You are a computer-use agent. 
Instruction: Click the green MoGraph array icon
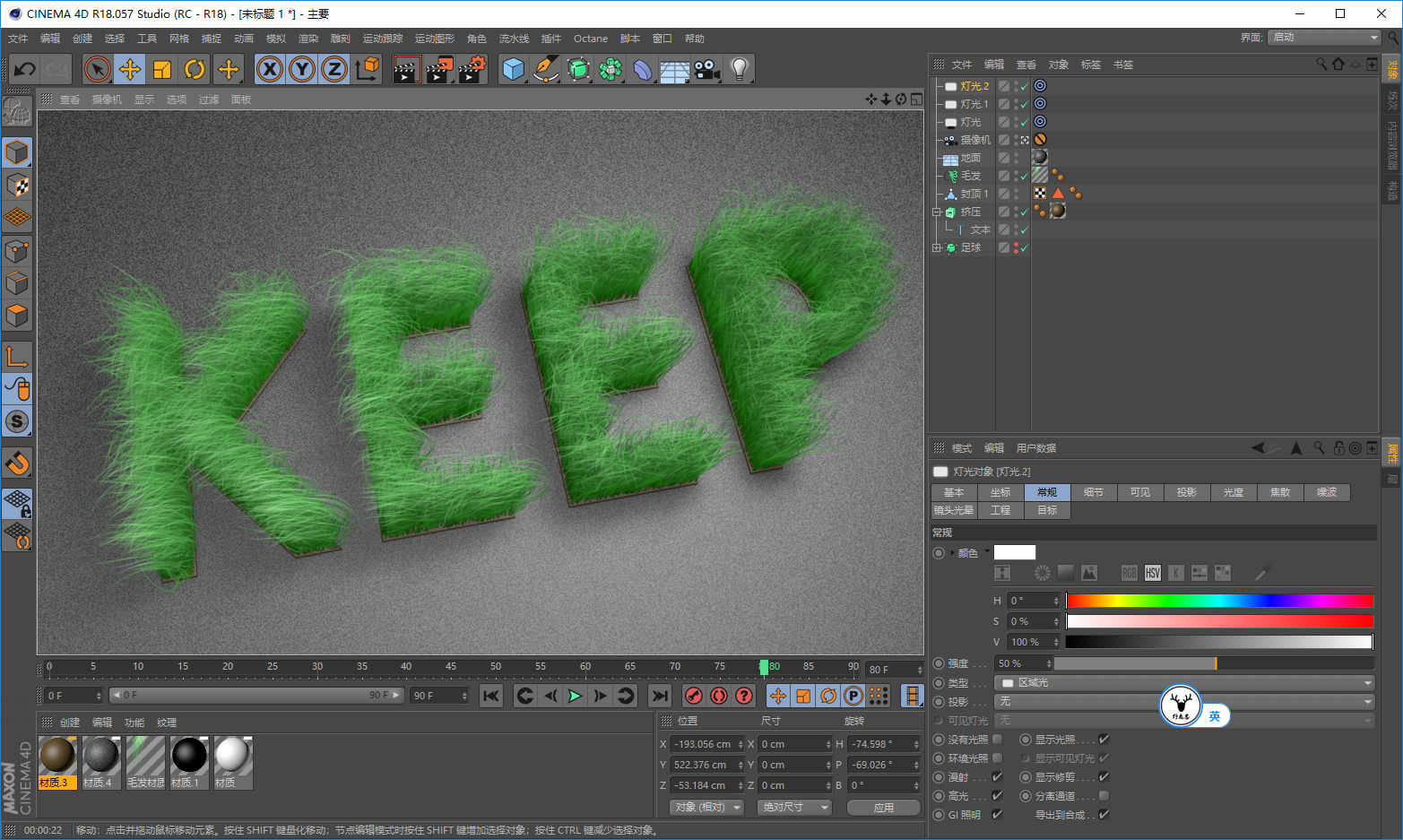[x=611, y=69]
